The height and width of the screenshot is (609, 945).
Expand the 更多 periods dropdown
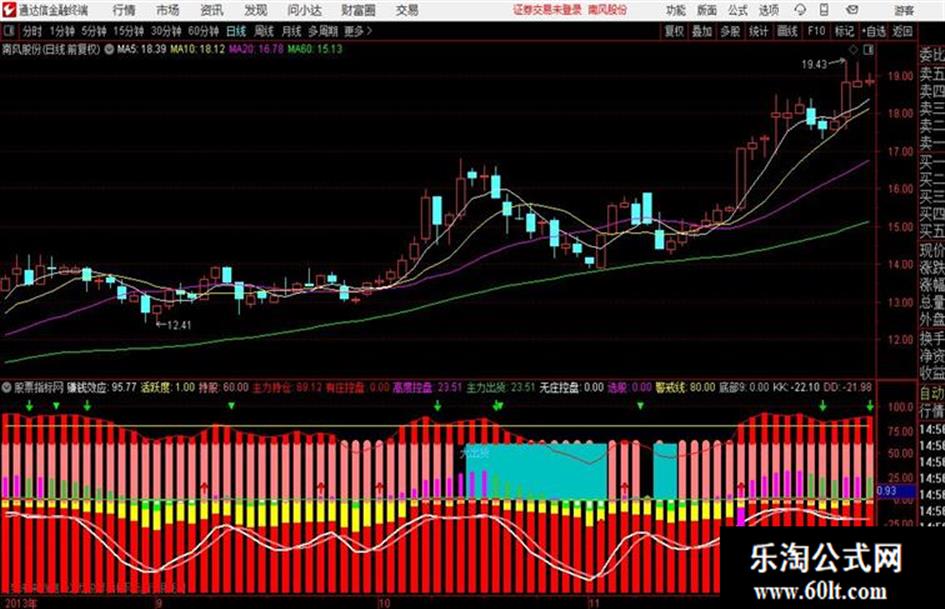click(x=359, y=31)
